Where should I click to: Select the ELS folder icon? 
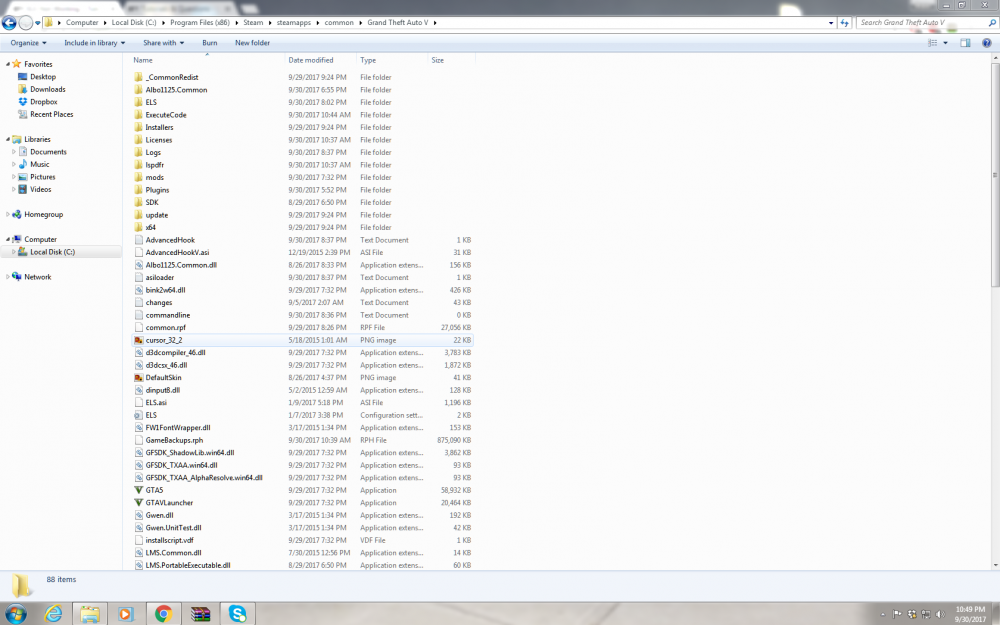coord(138,102)
